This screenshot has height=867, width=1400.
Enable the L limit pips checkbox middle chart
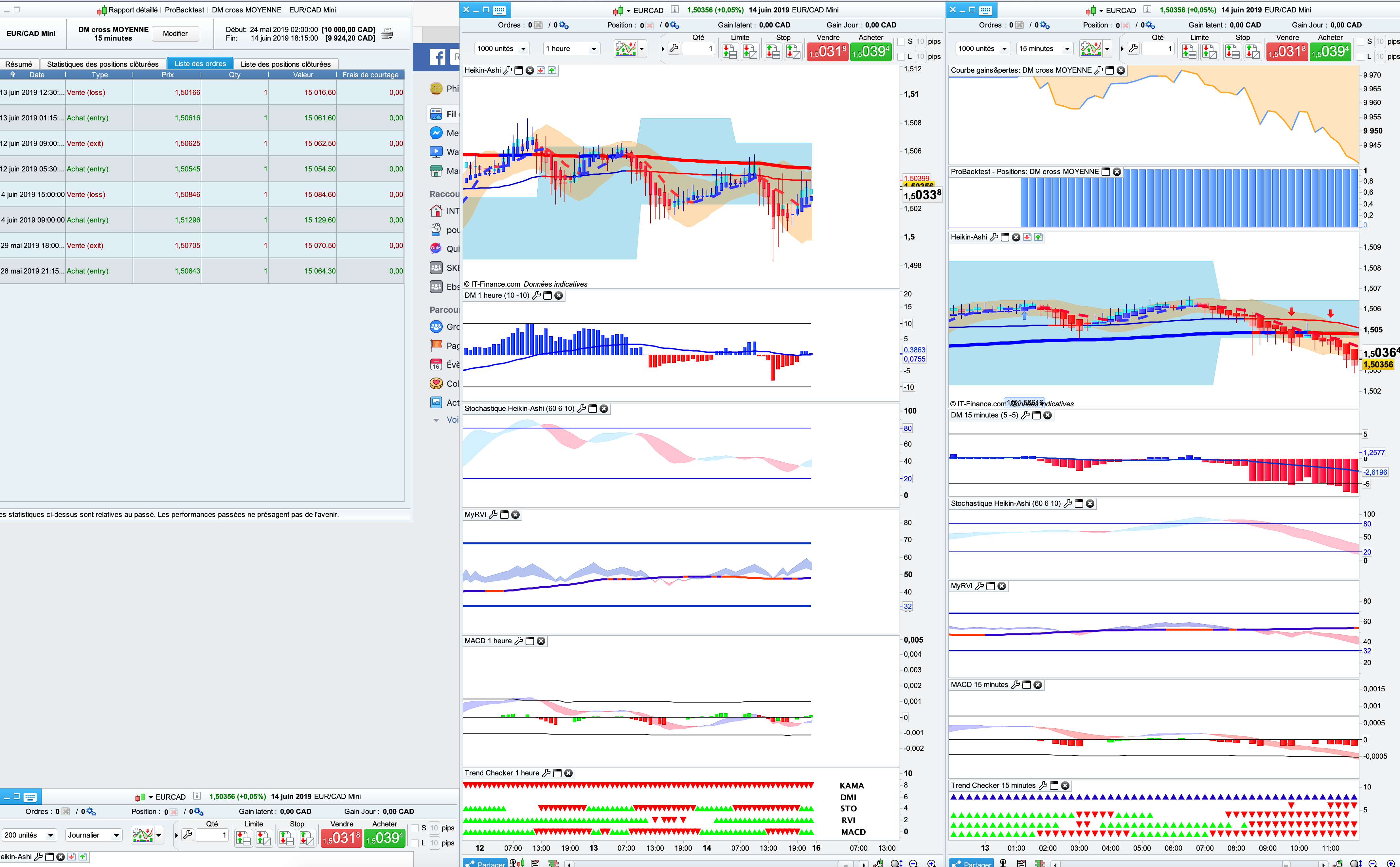coord(901,56)
